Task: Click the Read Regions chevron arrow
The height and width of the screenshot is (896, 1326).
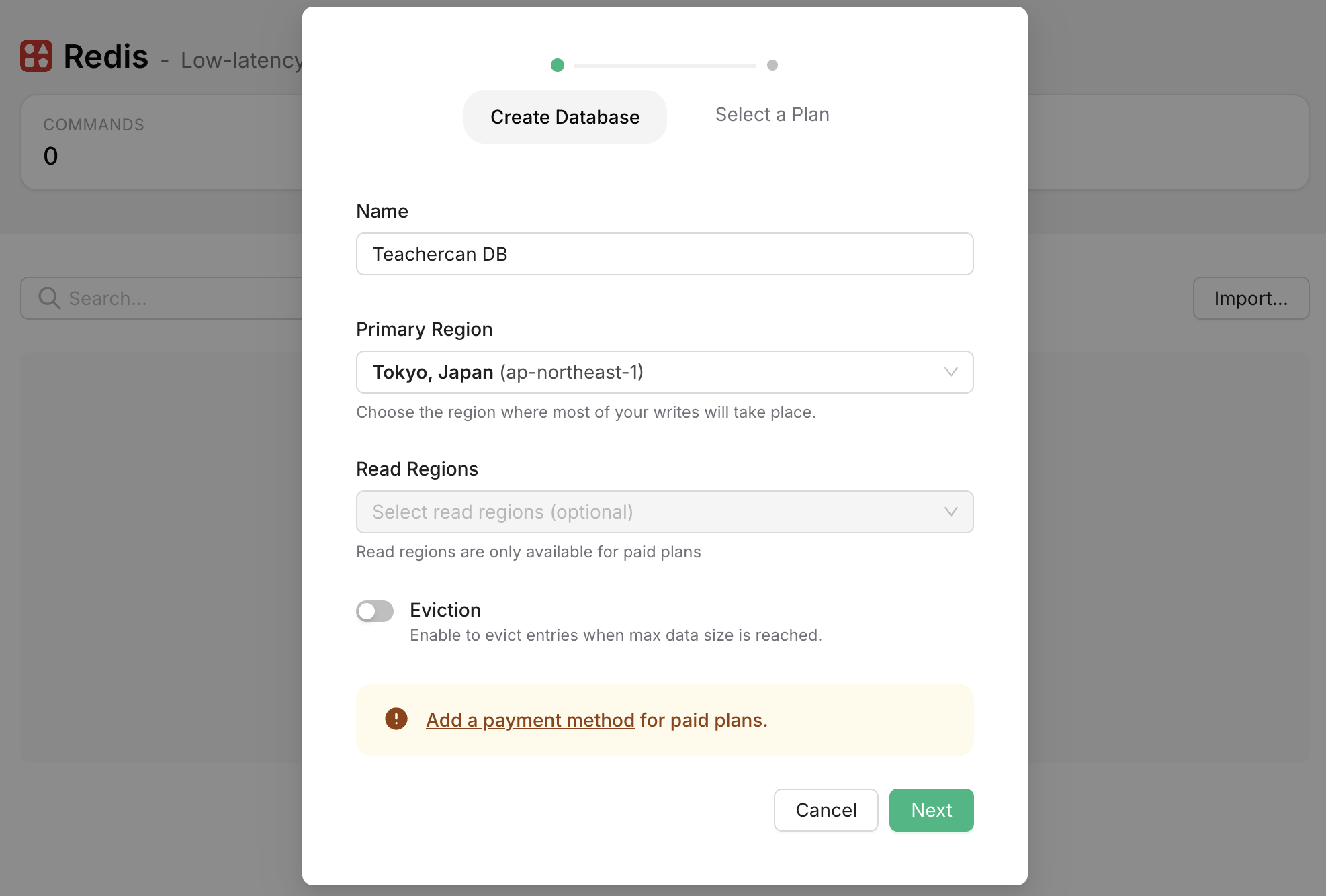Action: (951, 512)
